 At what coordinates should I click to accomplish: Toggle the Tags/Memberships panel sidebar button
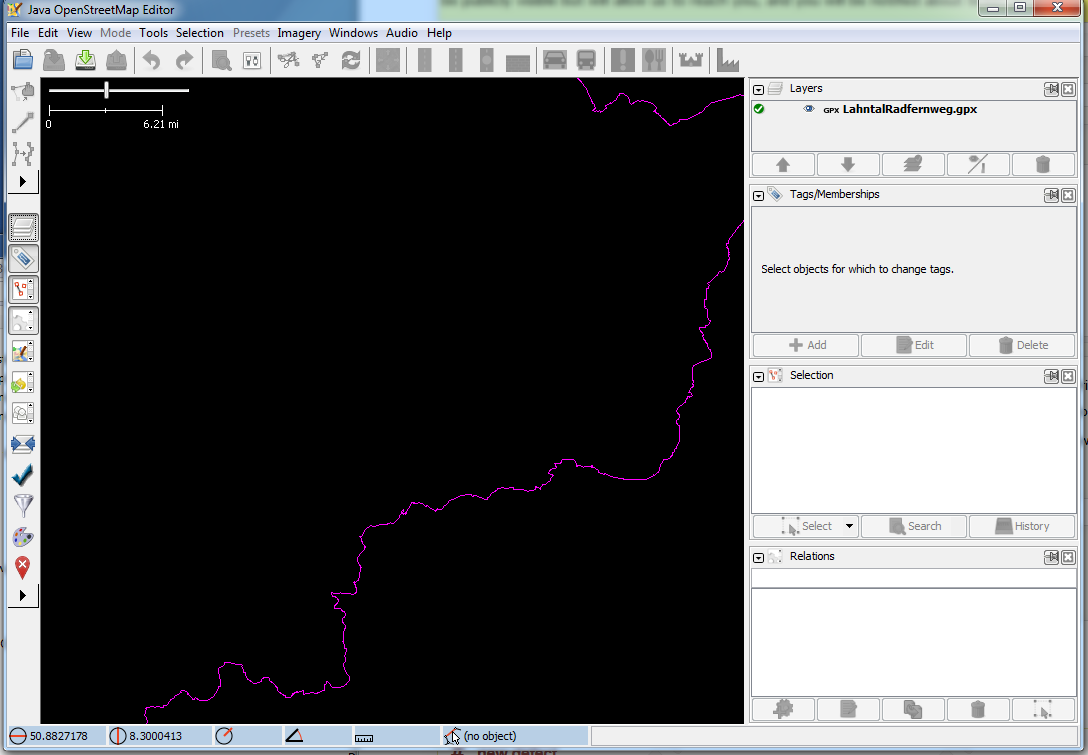22,259
